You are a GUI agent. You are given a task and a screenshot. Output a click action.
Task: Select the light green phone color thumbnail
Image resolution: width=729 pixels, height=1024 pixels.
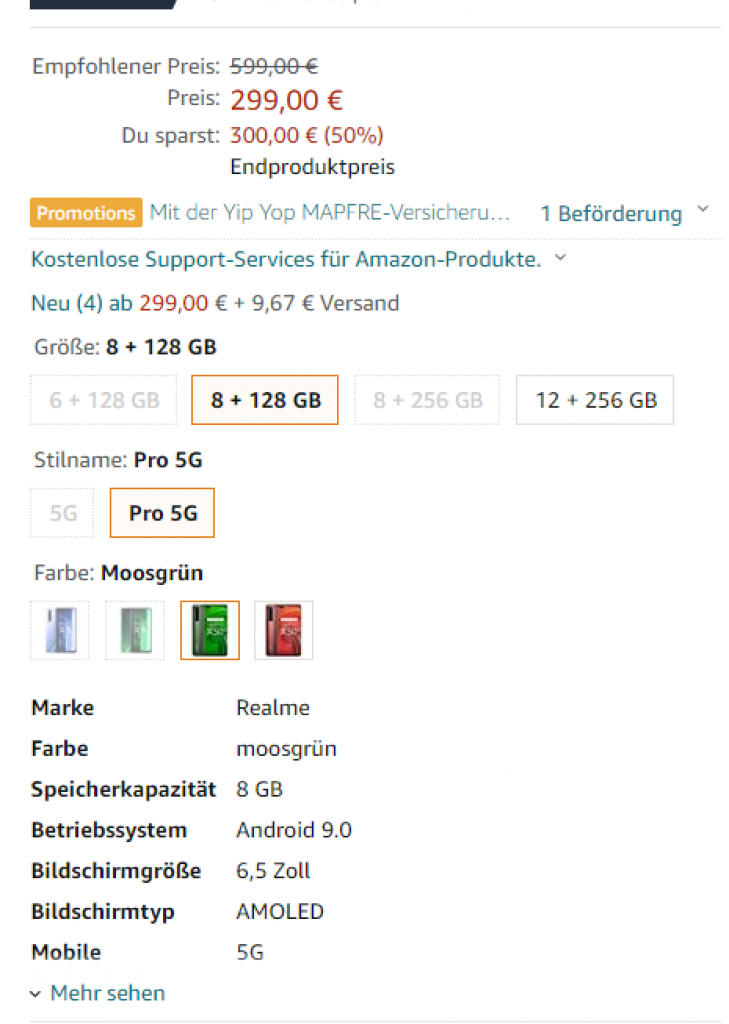[x=135, y=630]
